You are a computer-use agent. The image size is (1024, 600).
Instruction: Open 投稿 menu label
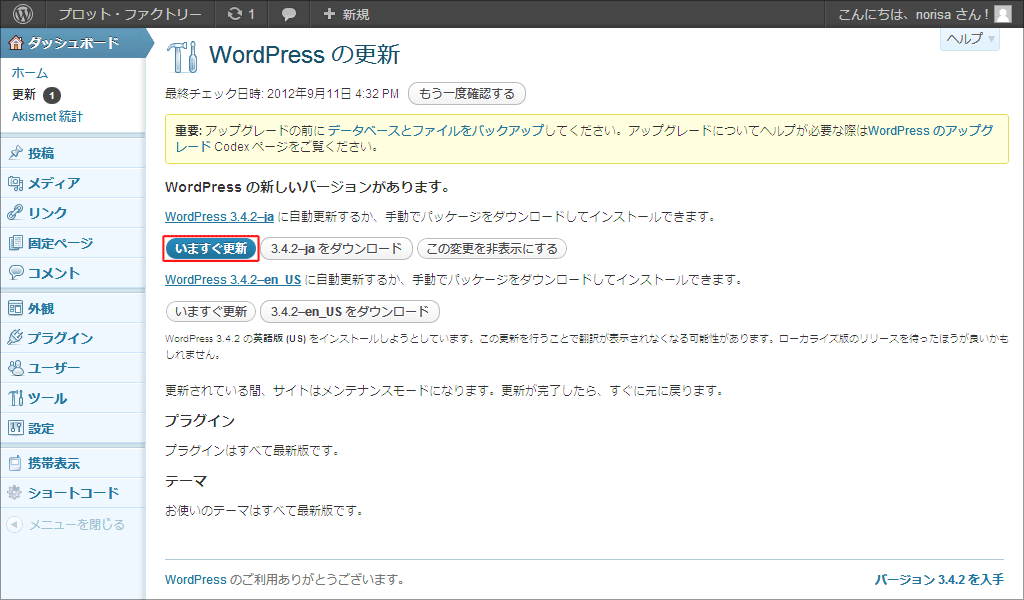coord(40,153)
